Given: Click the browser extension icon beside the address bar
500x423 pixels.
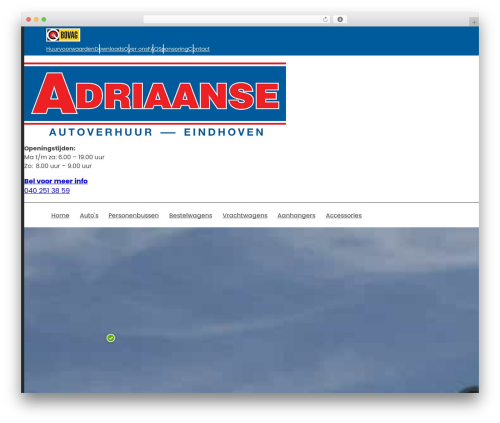Looking at the screenshot, I should [x=340, y=20].
